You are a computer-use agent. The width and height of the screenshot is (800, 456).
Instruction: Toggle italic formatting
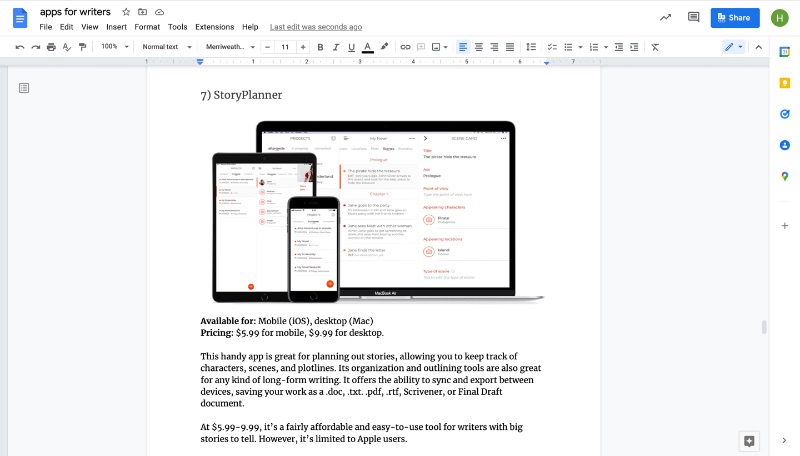336,47
